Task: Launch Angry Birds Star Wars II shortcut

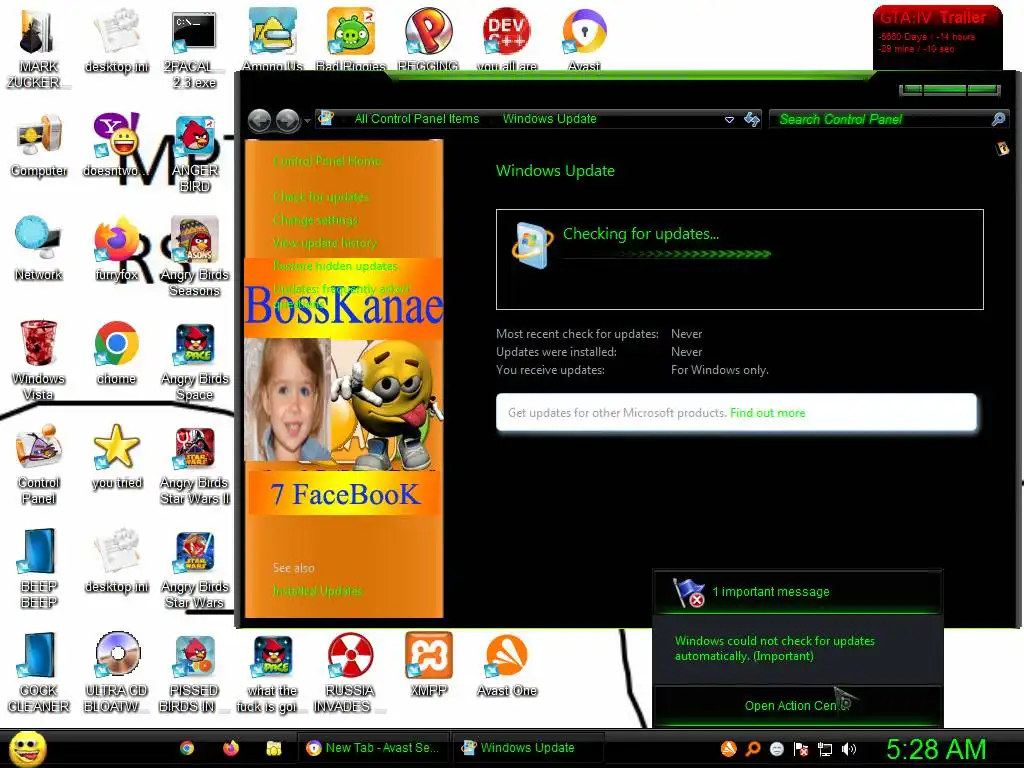Action: 194,464
